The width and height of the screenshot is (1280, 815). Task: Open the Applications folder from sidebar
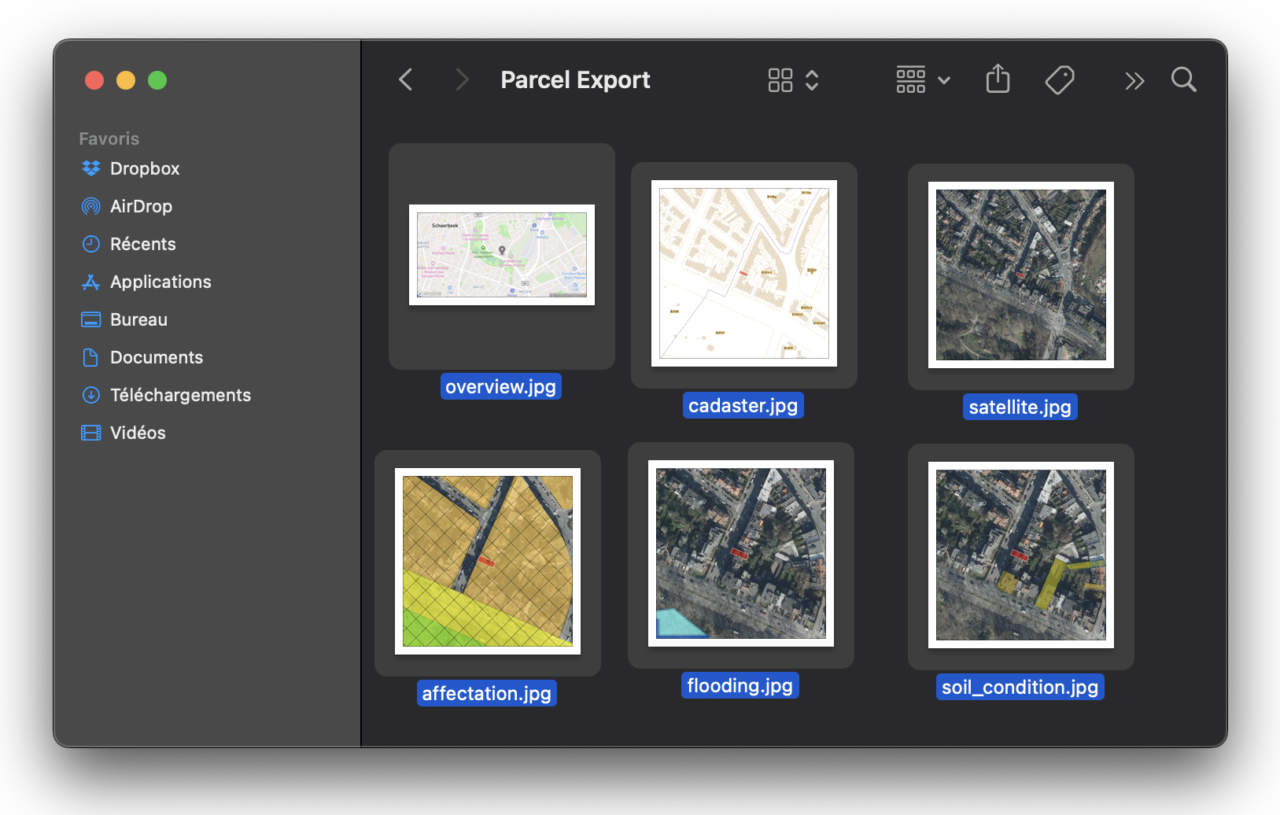pos(160,281)
